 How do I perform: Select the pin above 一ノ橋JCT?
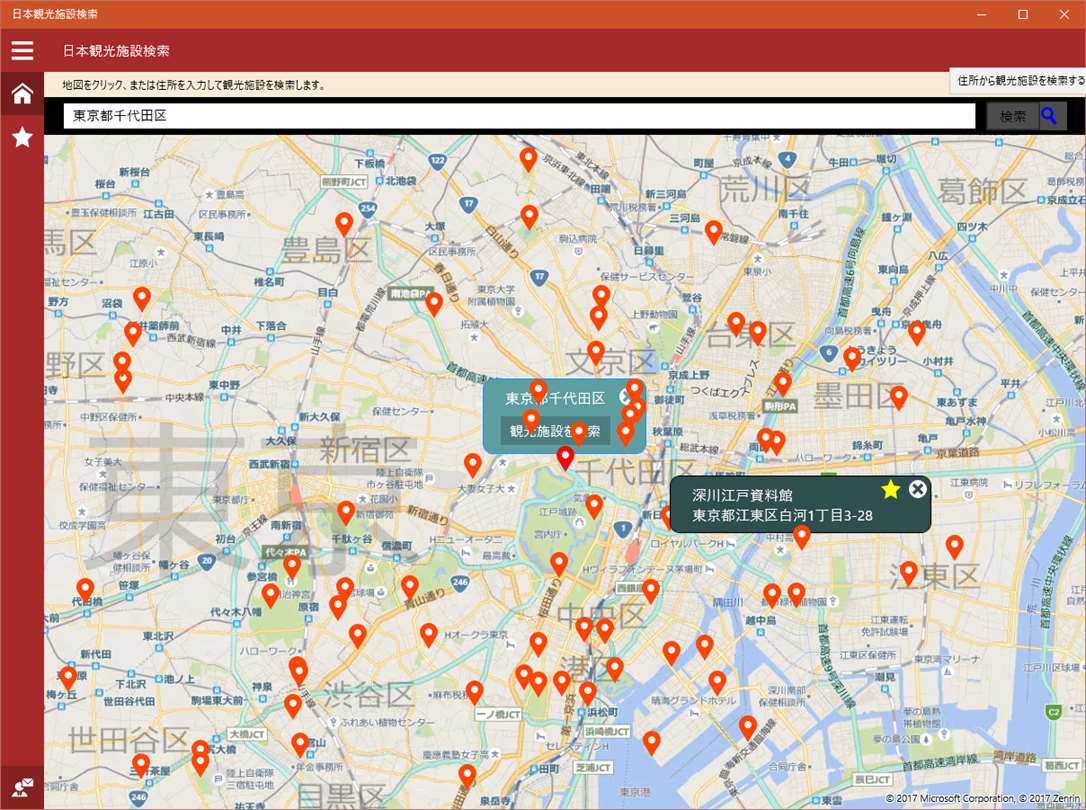[x=474, y=691]
